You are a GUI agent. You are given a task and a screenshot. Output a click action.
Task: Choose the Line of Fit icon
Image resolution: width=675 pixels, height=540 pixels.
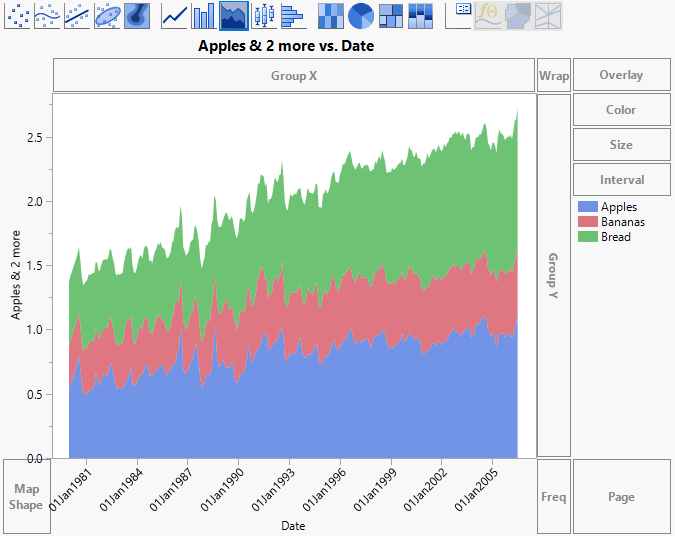pyautogui.click(x=78, y=15)
